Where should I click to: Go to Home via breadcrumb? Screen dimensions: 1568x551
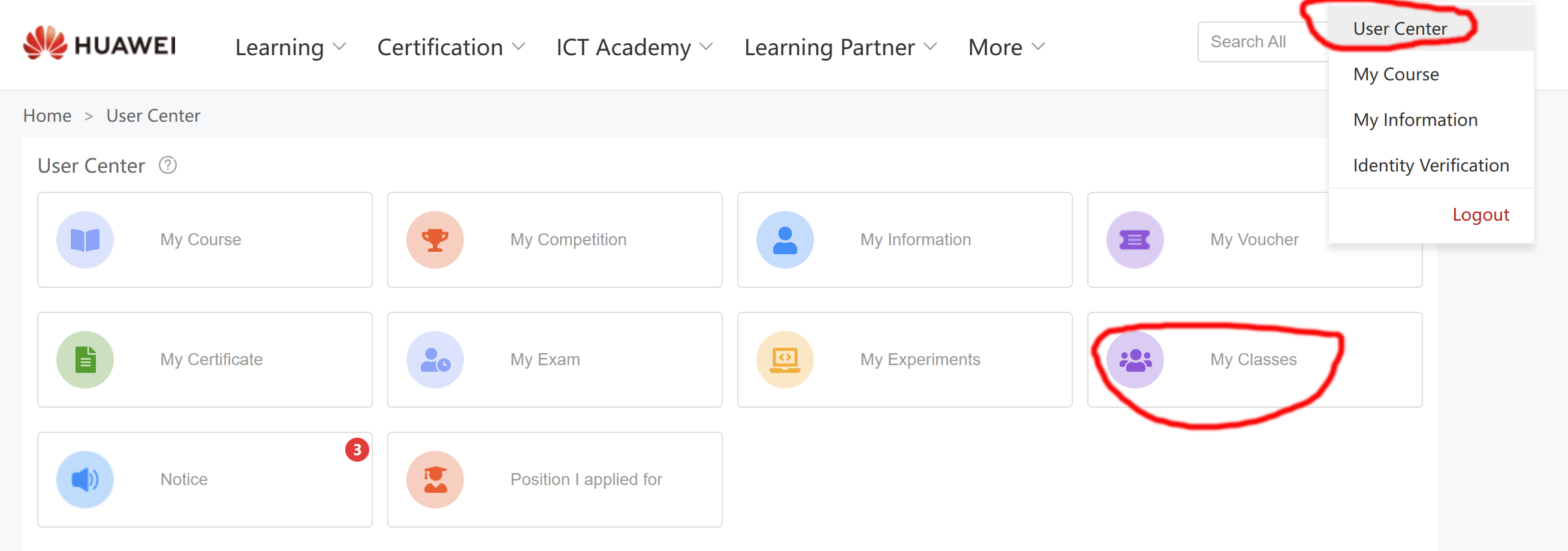47,116
